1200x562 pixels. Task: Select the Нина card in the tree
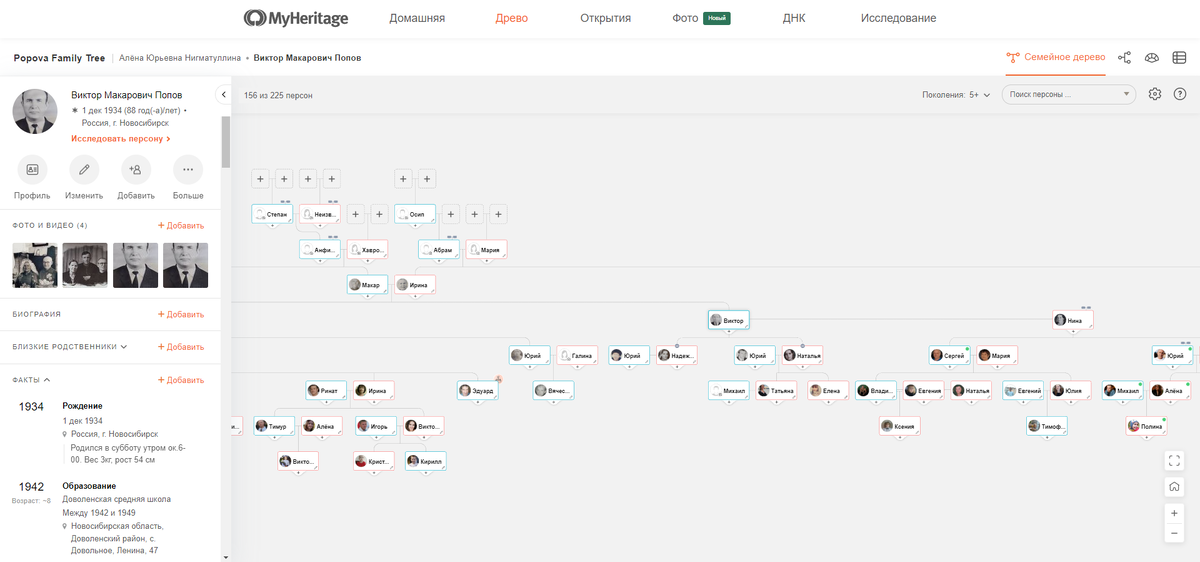[1073, 320]
